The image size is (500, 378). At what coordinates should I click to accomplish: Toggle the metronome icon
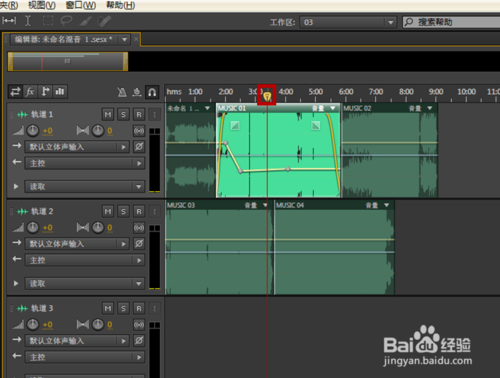[x=122, y=92]
